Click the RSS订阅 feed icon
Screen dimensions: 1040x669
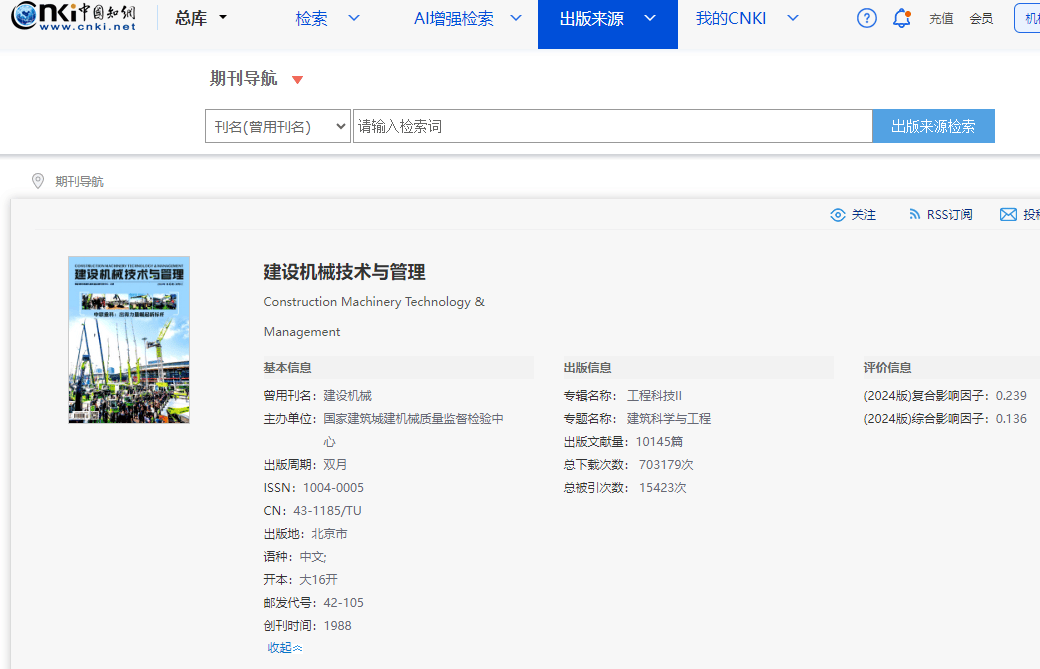point(915,214)
